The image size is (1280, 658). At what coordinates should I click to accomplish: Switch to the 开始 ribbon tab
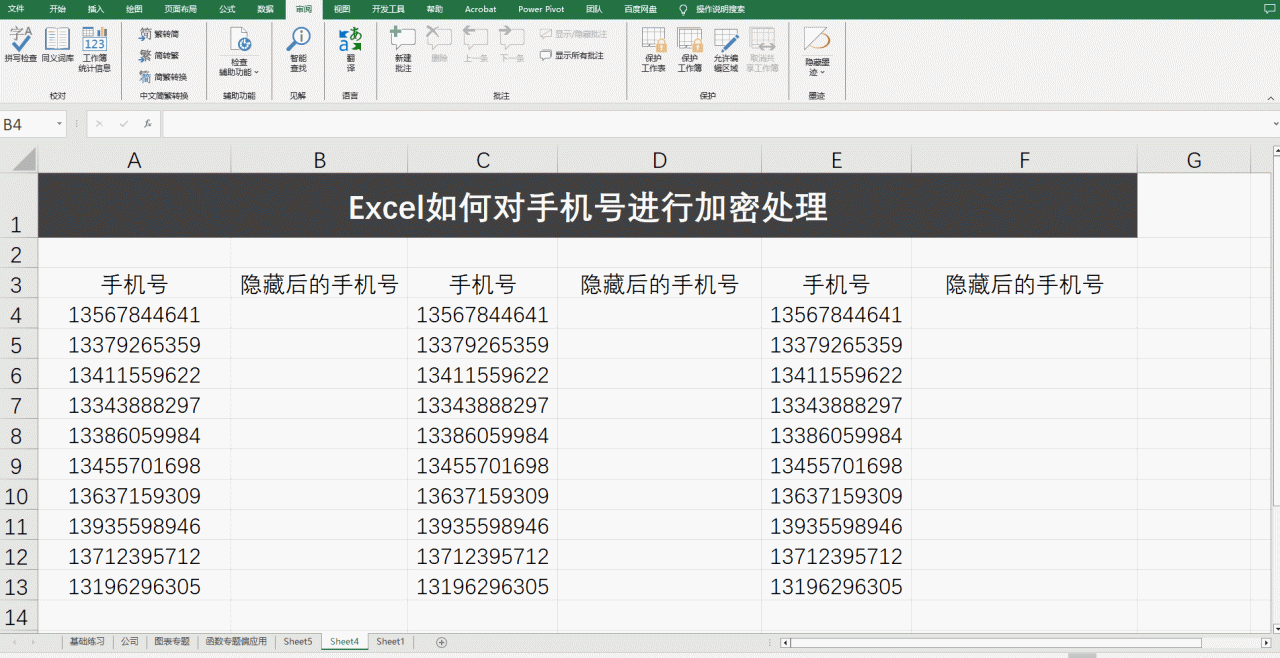pyautogui.click(x=57, y=9)
